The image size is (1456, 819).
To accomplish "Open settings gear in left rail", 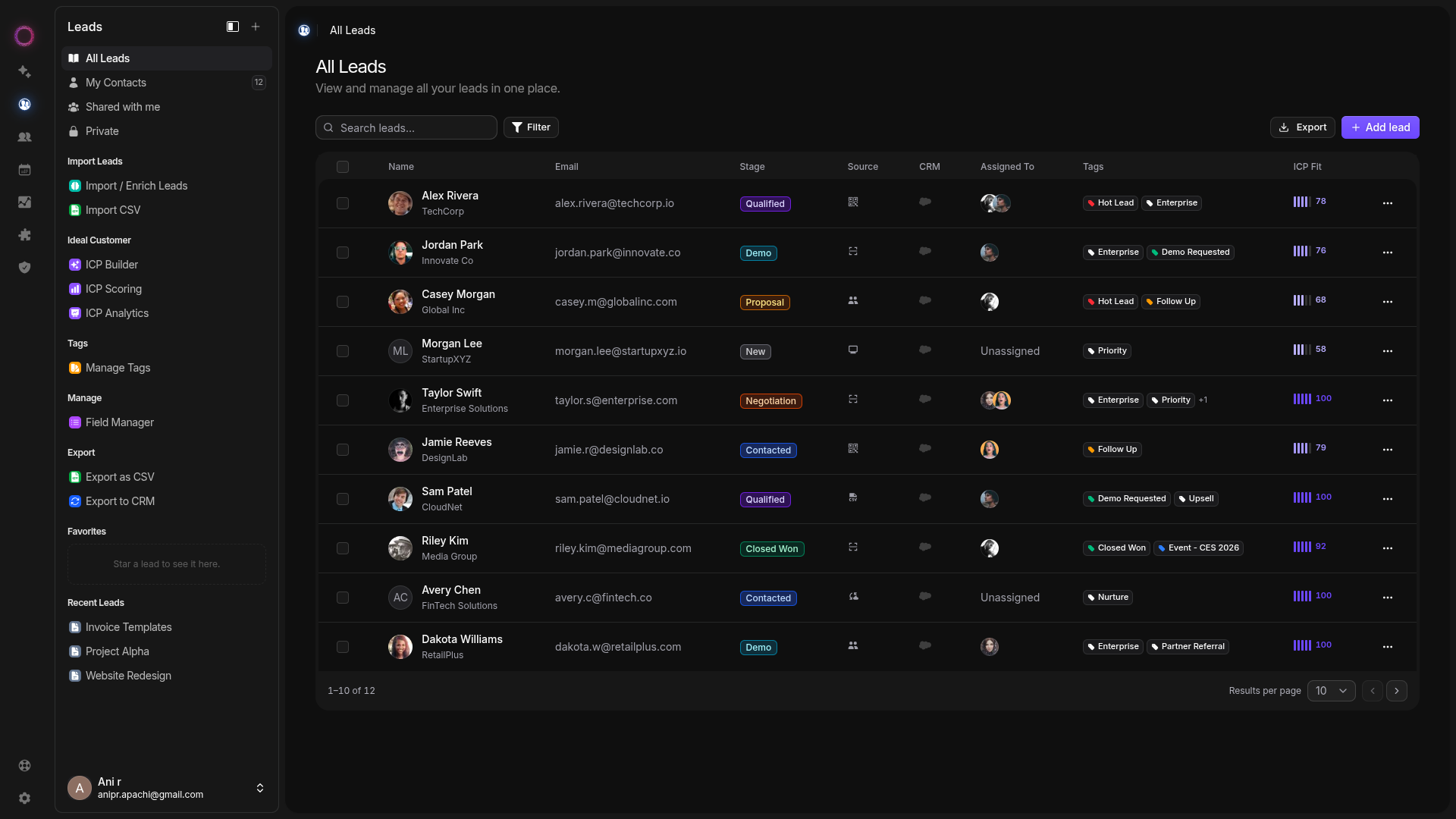I will (x=24, y=798).
